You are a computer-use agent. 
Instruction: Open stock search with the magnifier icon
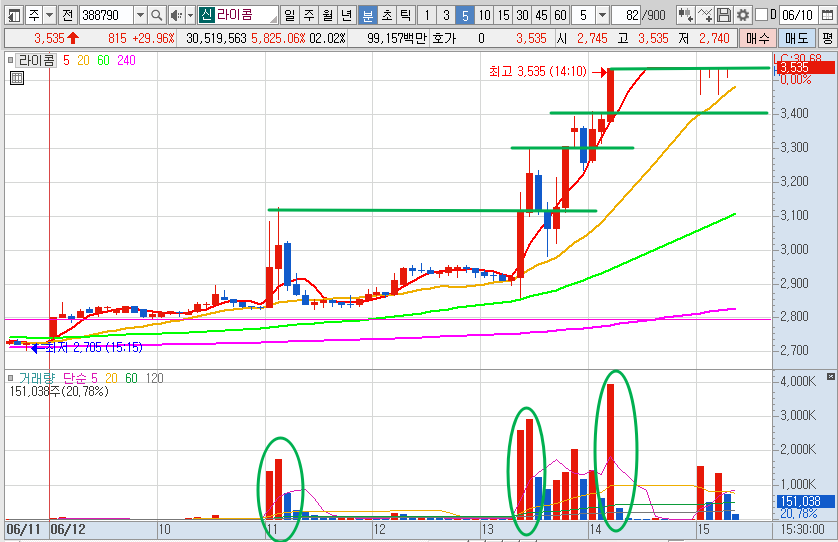[156, 15]
